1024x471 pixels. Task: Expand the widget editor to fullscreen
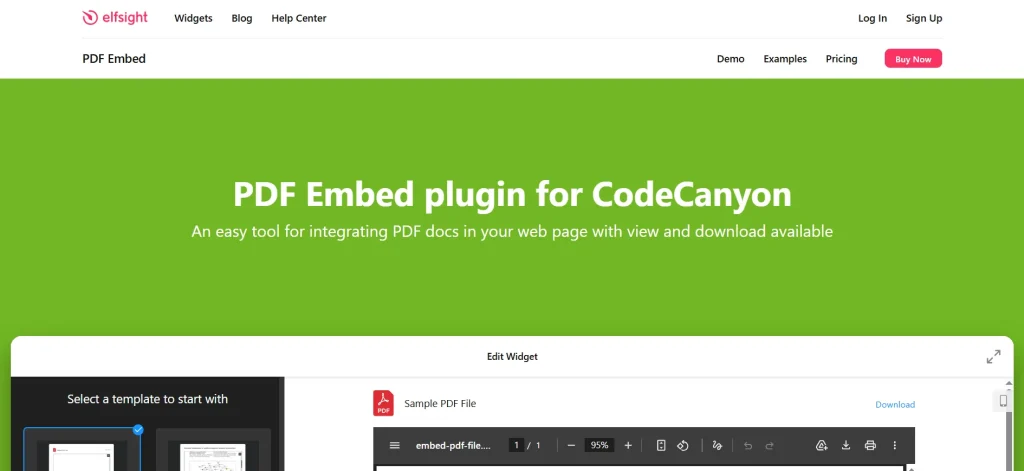point(993,357)
